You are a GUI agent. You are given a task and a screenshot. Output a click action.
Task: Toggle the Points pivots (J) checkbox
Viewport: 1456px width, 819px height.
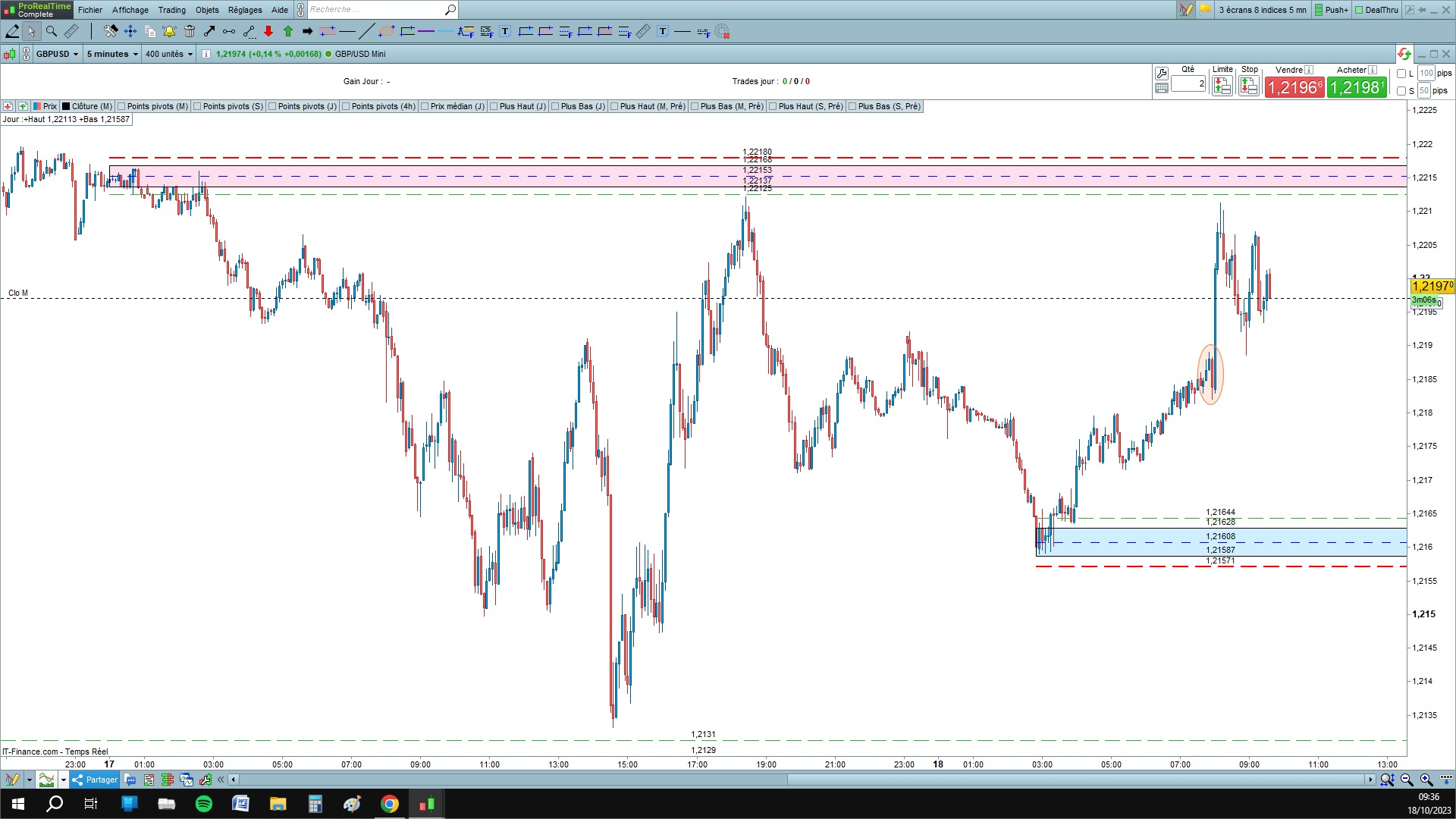click(272, 107)
